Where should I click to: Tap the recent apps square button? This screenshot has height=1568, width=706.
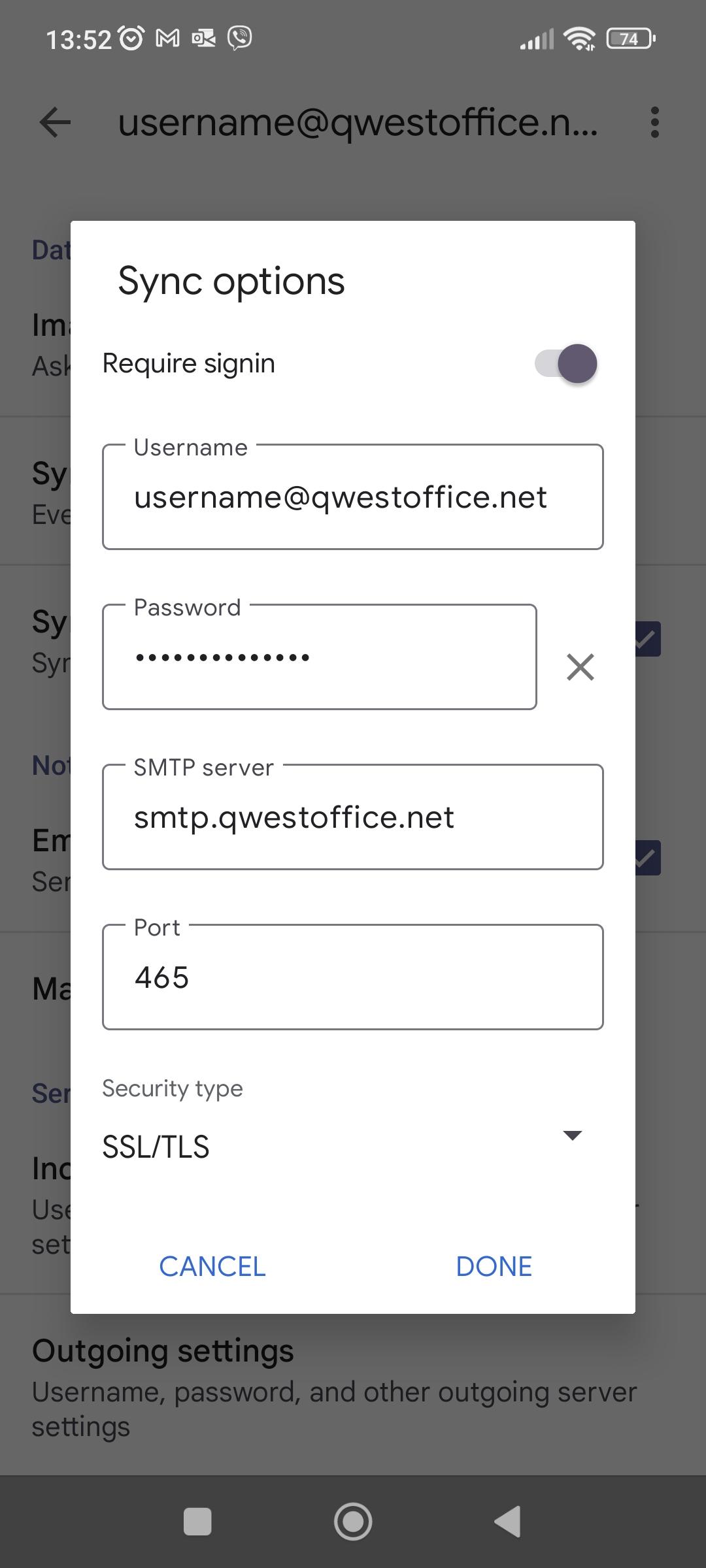click(197, 1522)
